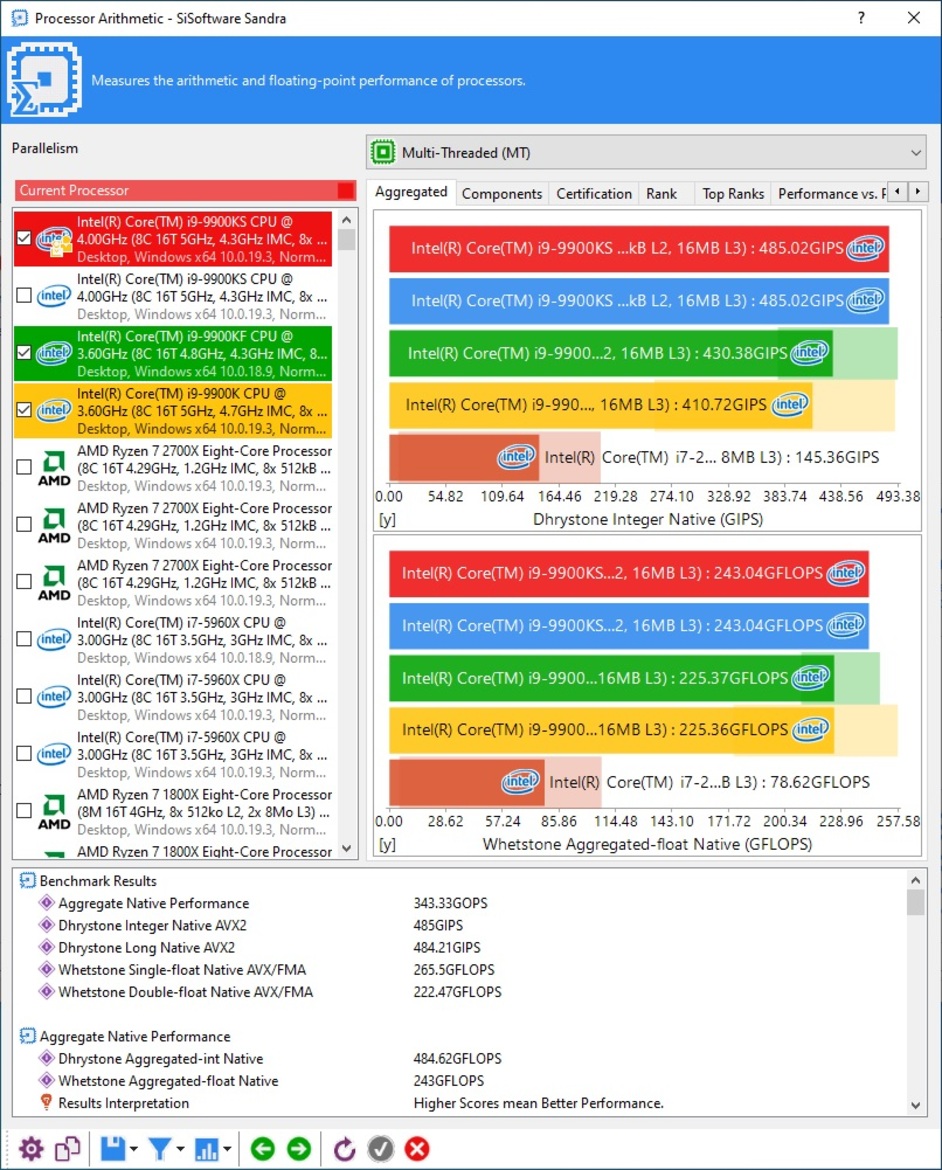Click the Results Interpretation lightbulb icon
The height and width of the screenshot is (1170, 942).
[46, 1102]
